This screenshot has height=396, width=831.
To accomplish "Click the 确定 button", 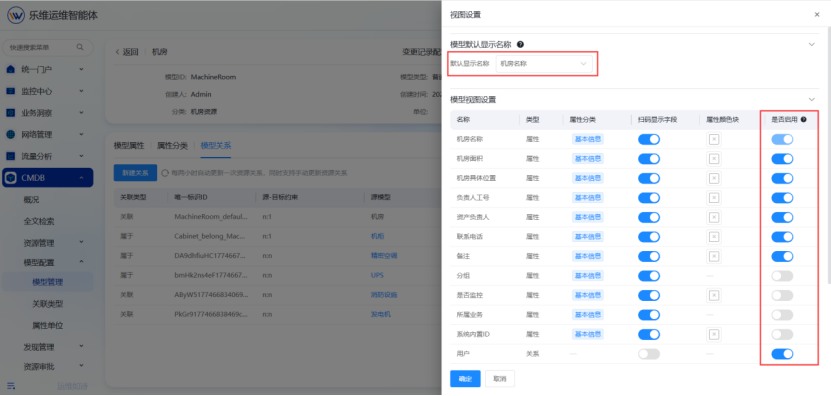I will pos(465,379).
